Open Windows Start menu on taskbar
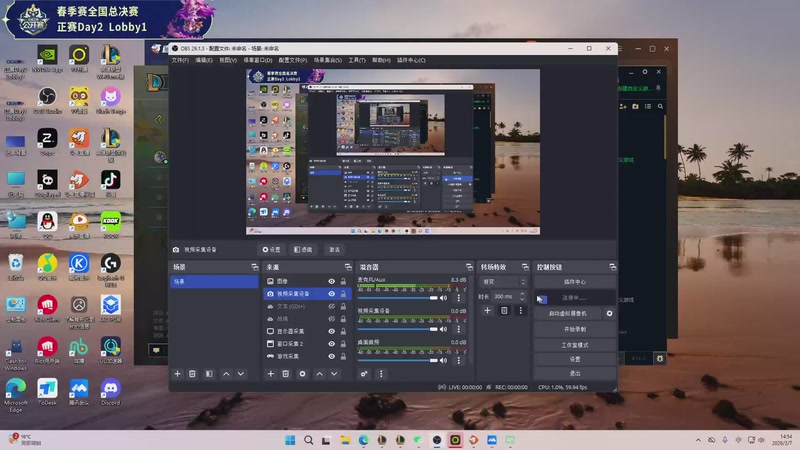This screenshot has width=800, height=450. click(x=290, y=440)
